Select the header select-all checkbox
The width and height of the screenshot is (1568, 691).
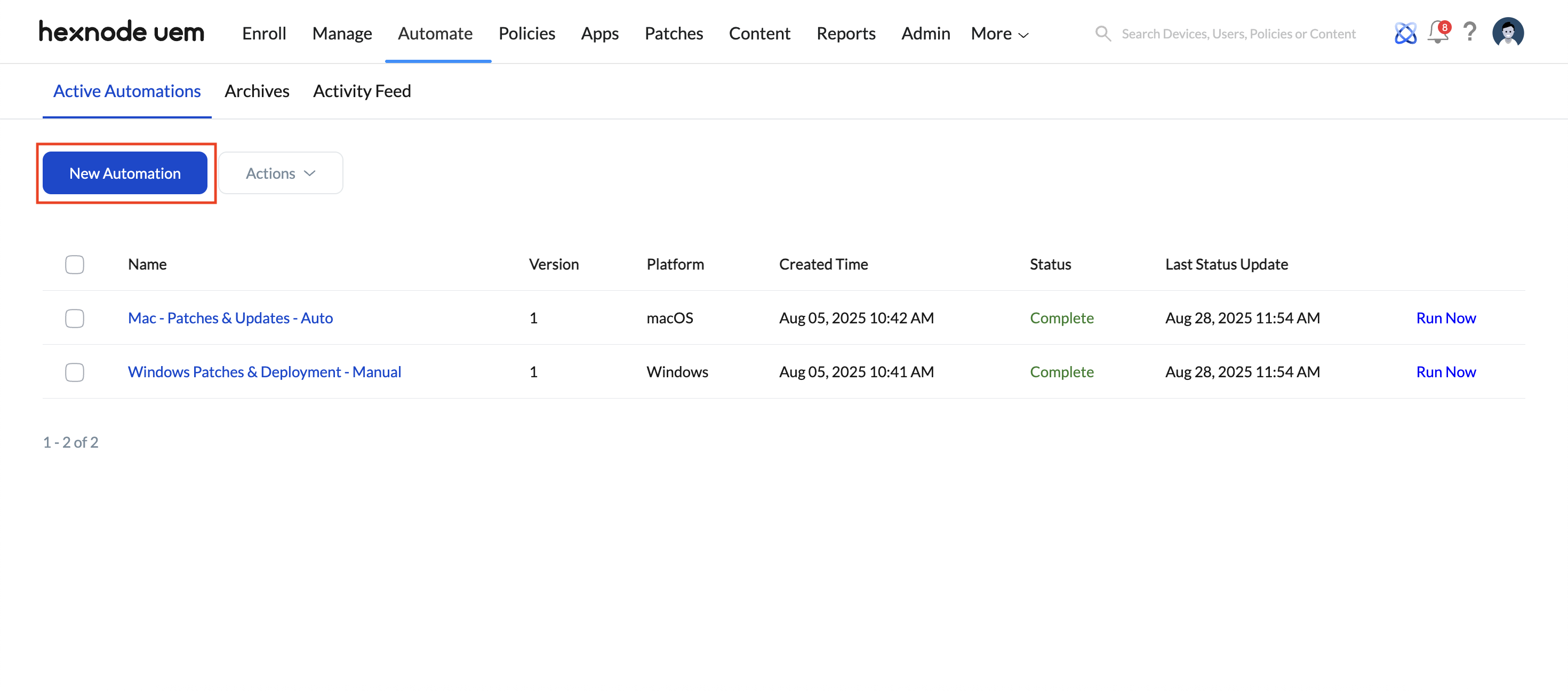tap(74, 264)
